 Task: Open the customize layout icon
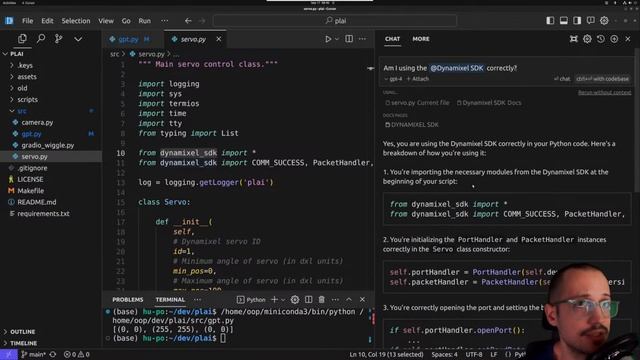[x=591, y=20]
